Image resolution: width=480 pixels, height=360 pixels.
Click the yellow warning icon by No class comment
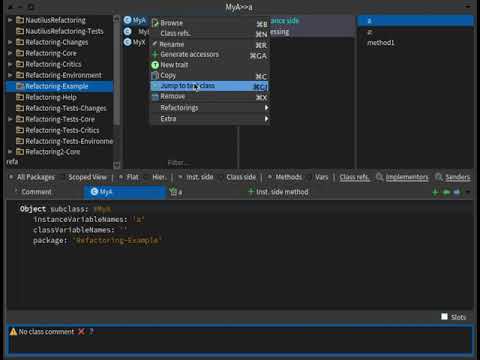13,332
